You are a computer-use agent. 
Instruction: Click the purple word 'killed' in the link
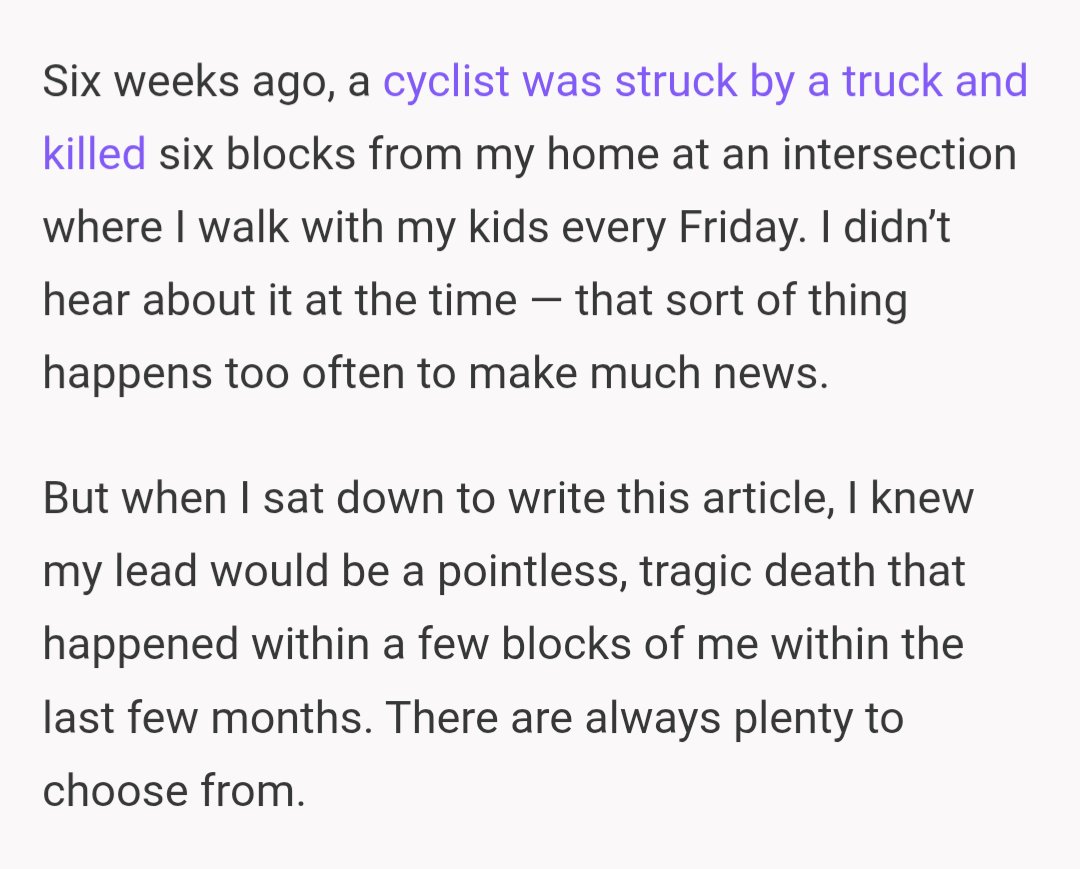pyautogui.click(x=94, y=155)
